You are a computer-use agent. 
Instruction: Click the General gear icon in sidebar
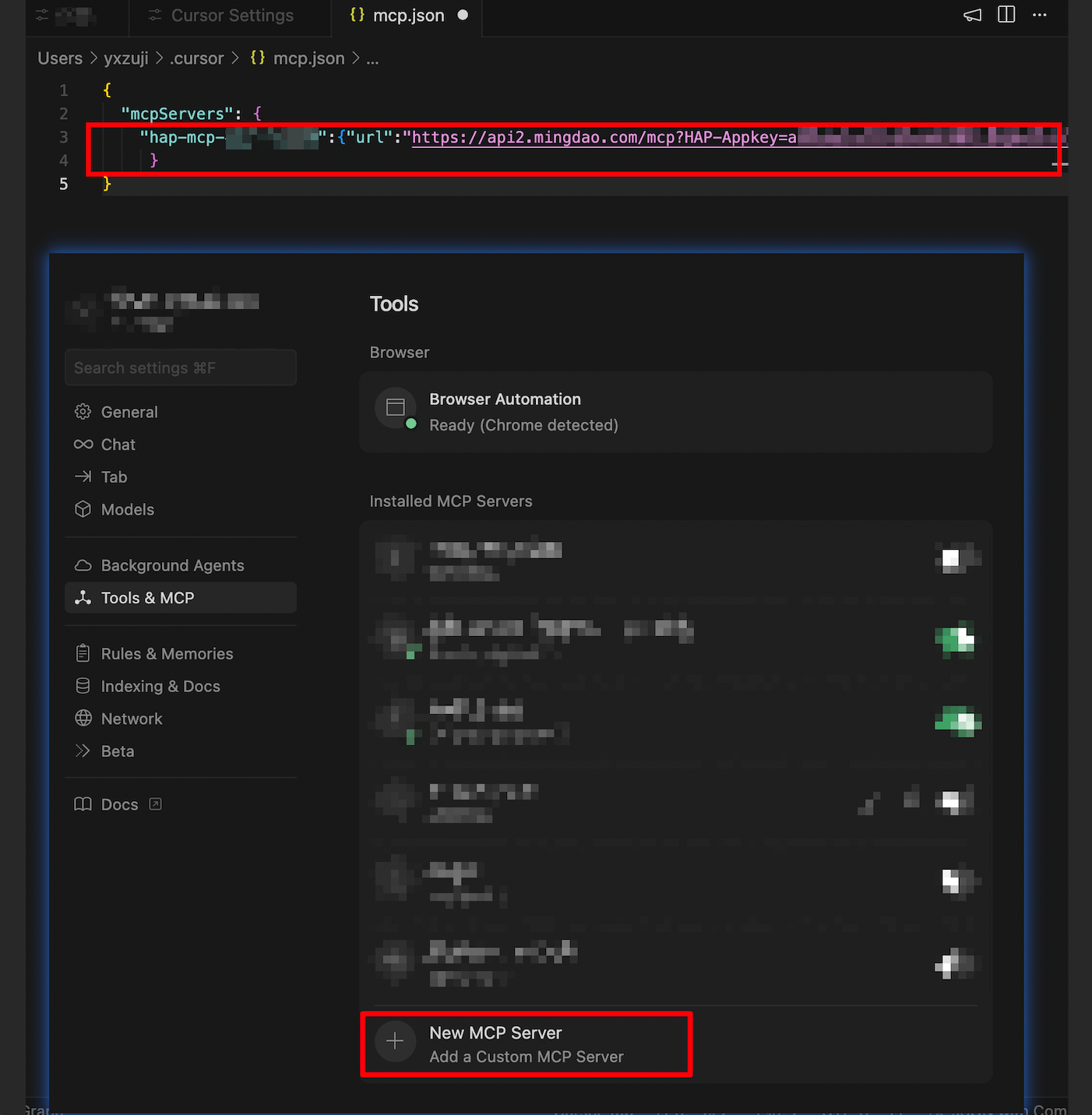pyautogui.click(x=83, y=412)
